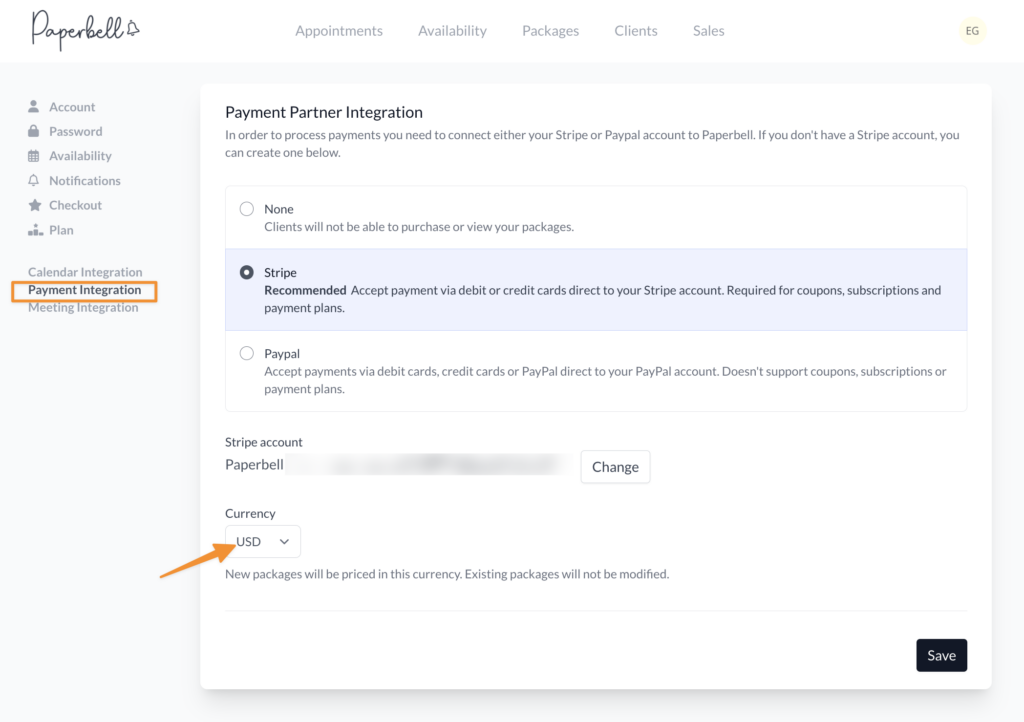Select the None payment option
The height and width of the screenshot is (722, 1024).
click(247, 210)
